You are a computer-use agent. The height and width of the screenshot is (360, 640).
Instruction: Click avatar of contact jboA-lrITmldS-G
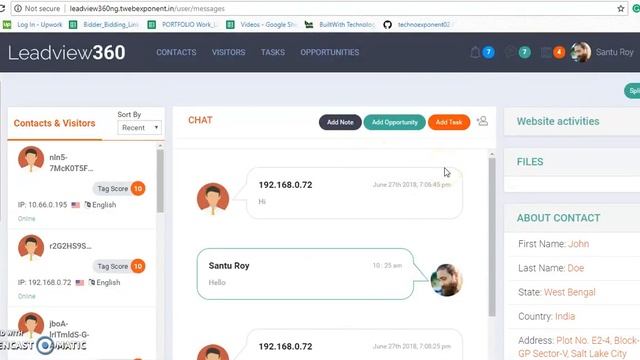pos(31,326)
